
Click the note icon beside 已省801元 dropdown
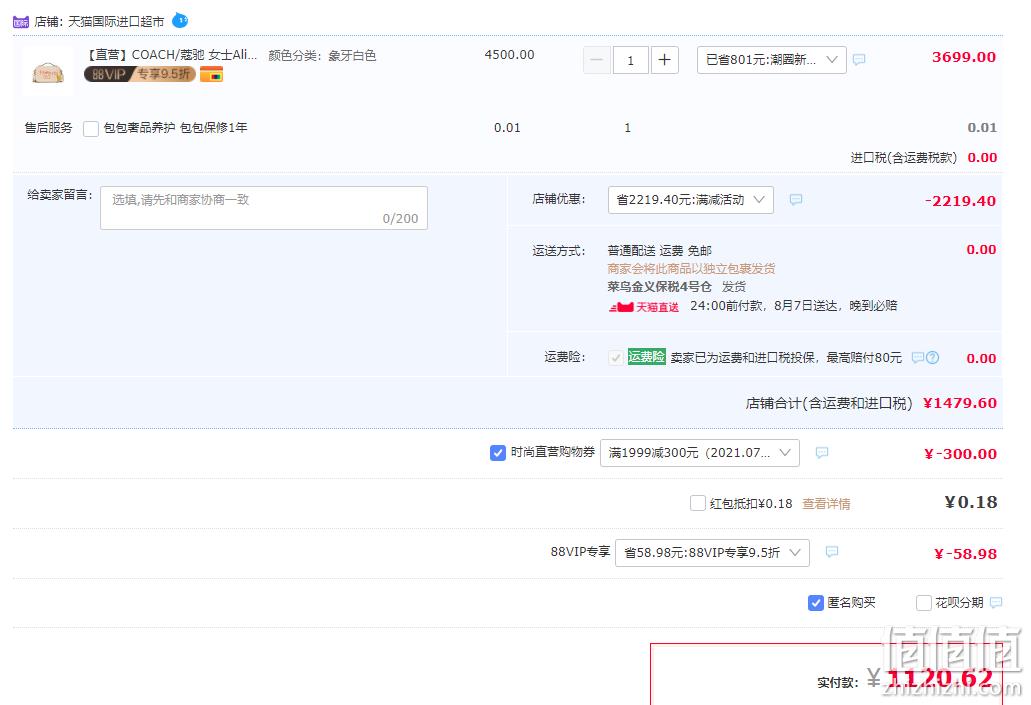point(859,60)
